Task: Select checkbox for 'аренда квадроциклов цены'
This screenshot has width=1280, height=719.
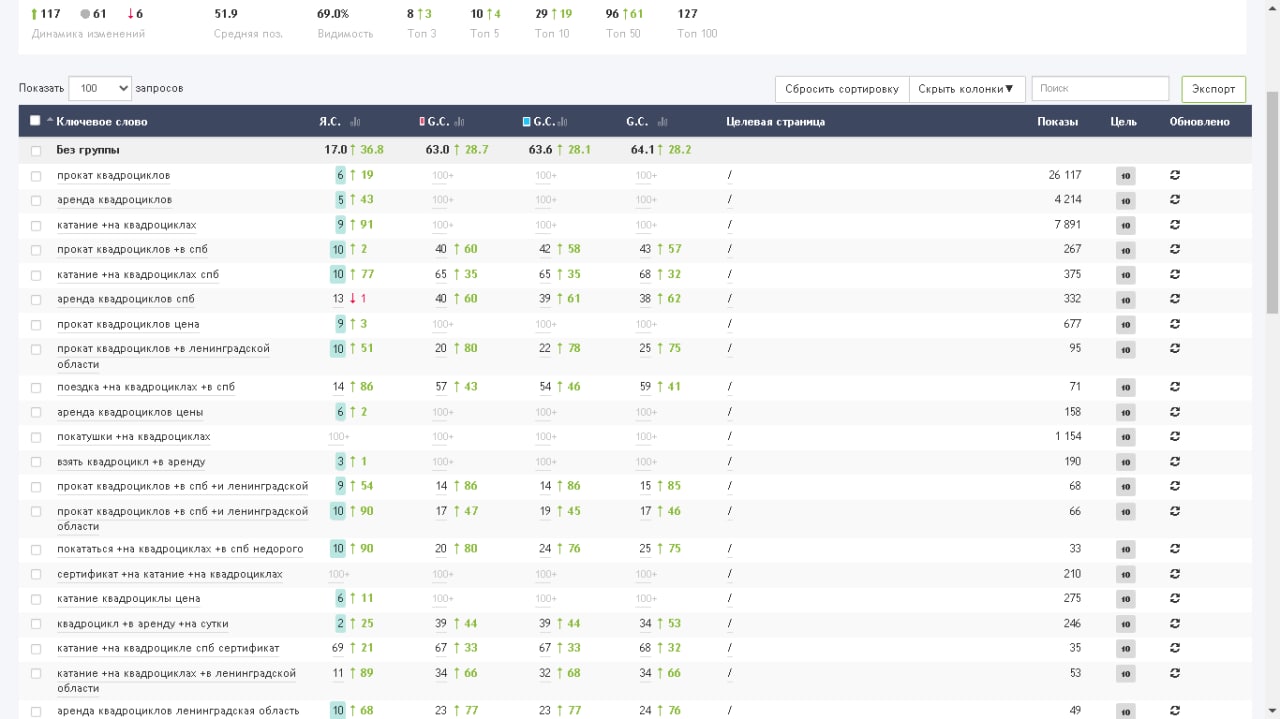Action: [x=36, y=413]
